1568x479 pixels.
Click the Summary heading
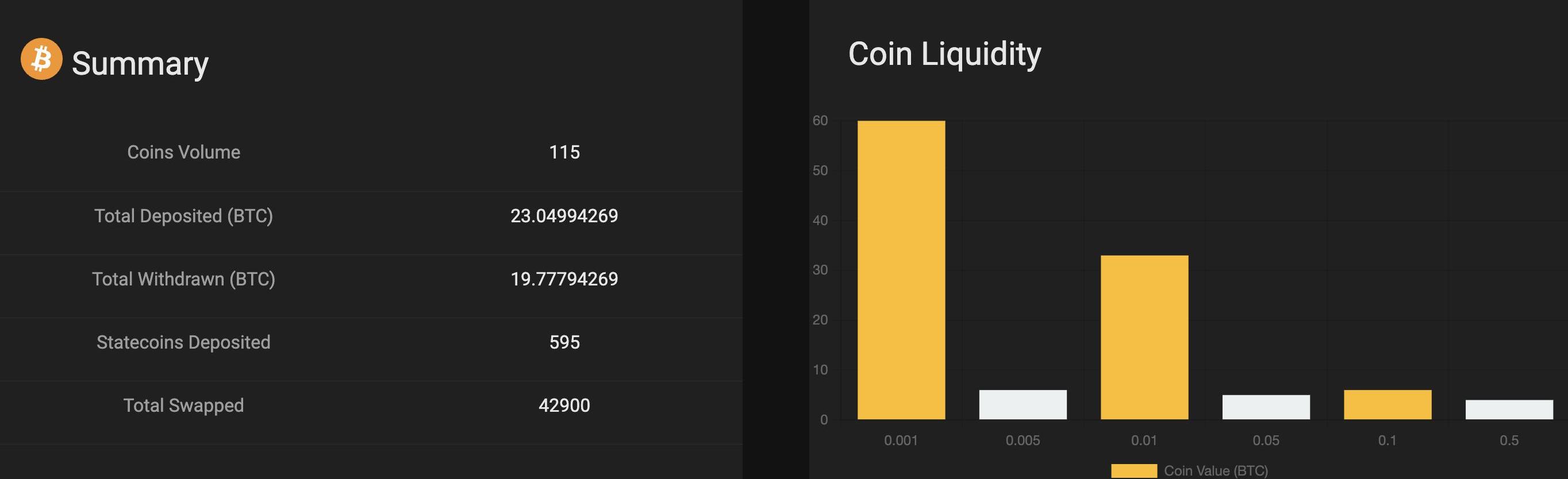(x=140, y=63)
